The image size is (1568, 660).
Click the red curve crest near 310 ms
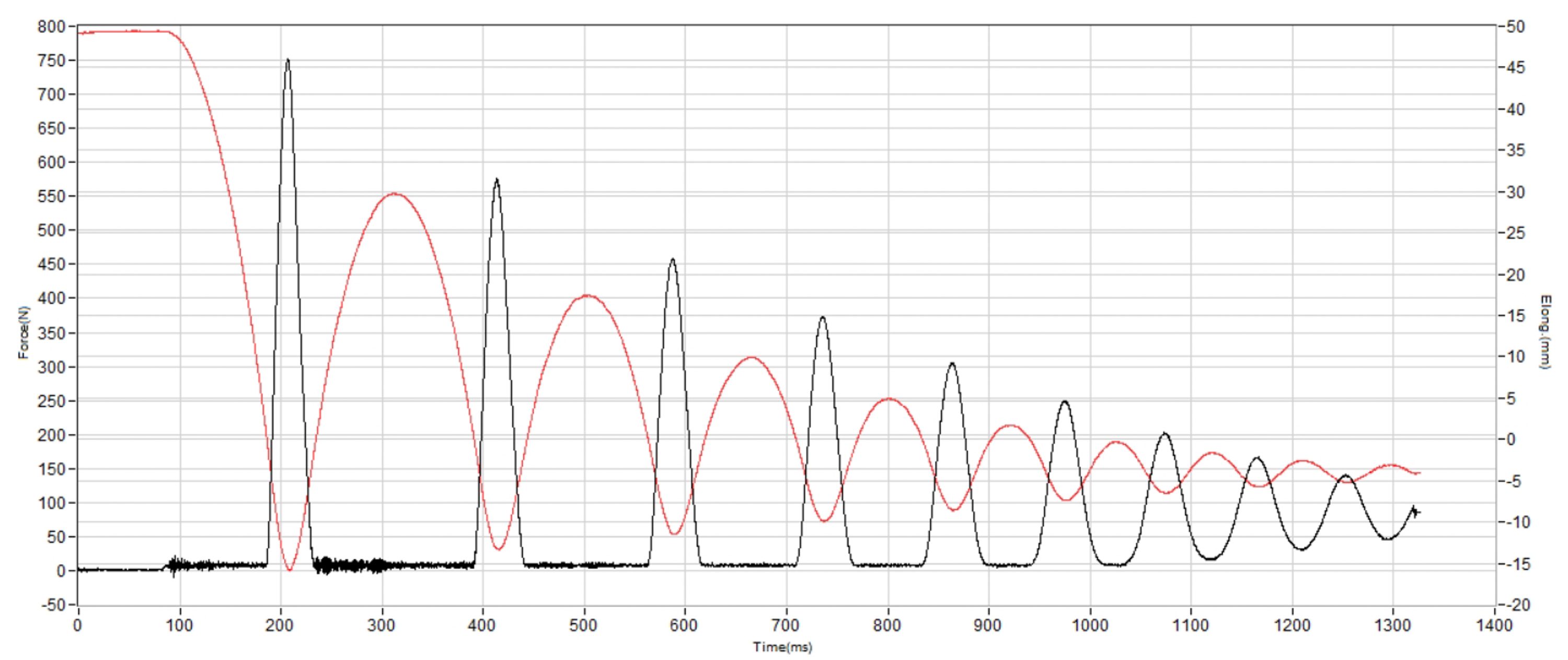pos(395,194)
